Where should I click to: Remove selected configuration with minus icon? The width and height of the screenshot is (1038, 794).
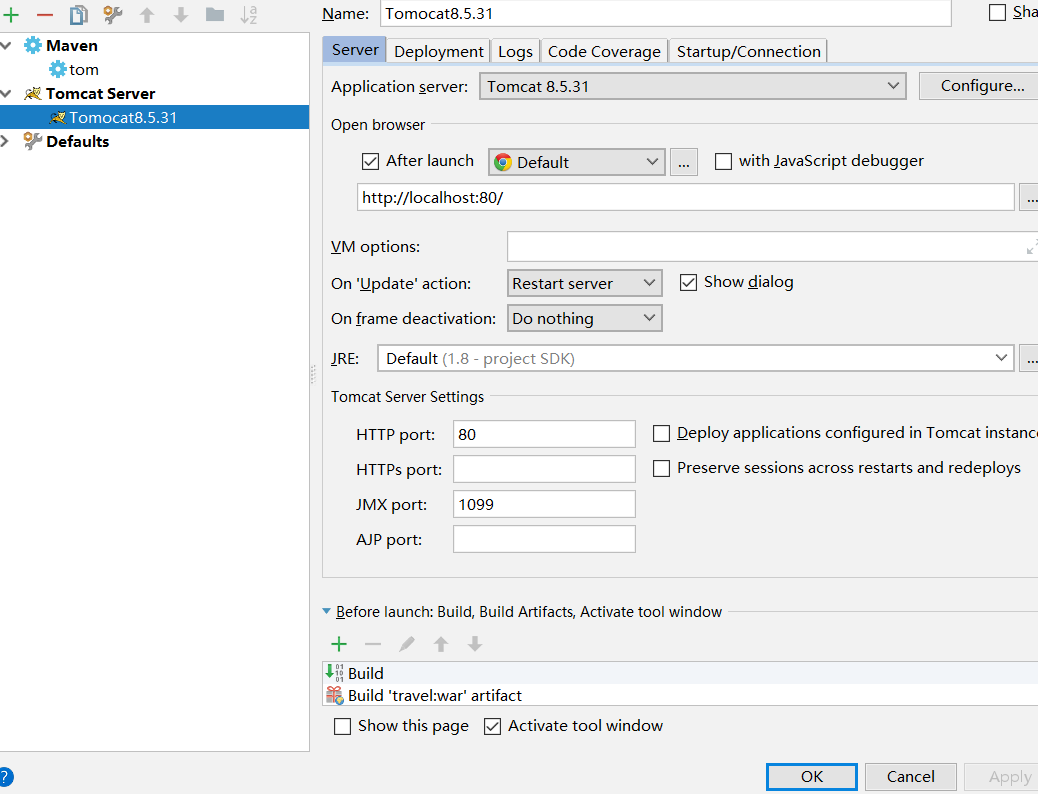pos(45,15)
